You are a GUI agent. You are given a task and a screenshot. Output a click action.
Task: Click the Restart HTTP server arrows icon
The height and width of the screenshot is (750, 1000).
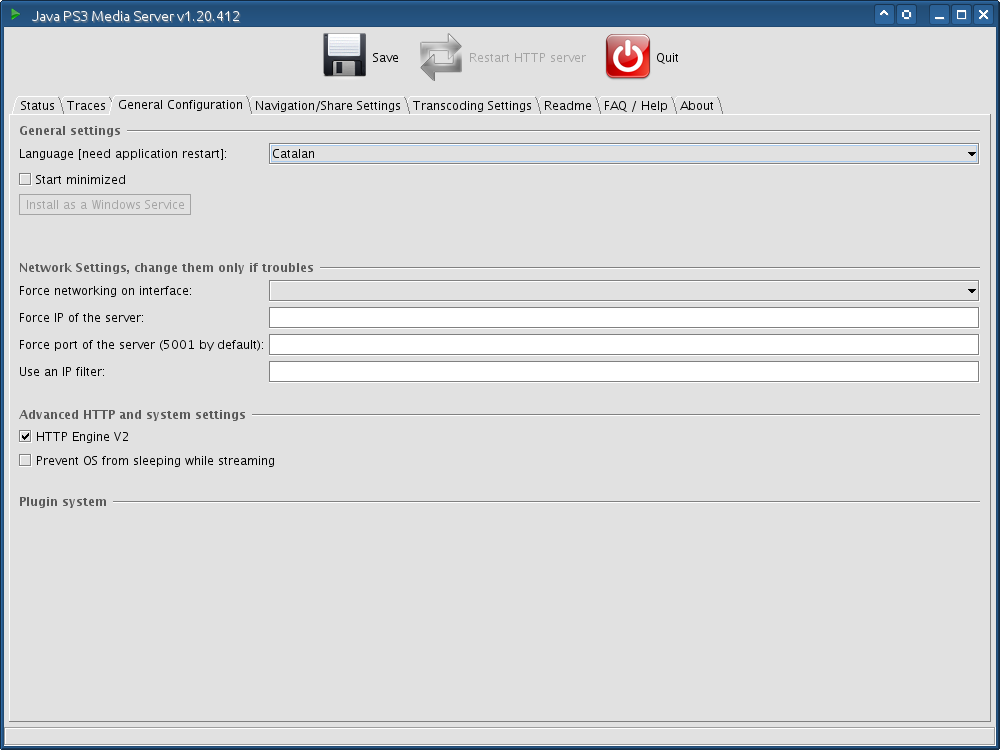(x=441, y=57)
